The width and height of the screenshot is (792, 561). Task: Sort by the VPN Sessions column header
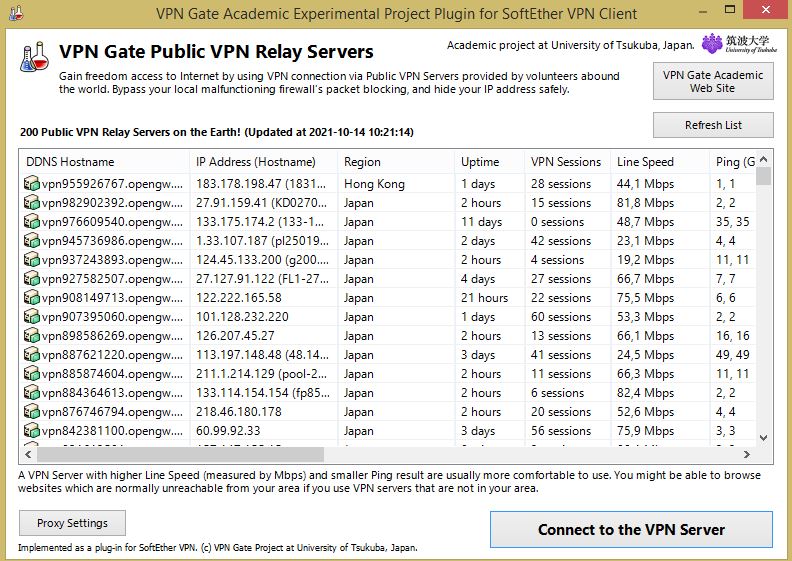566,161
